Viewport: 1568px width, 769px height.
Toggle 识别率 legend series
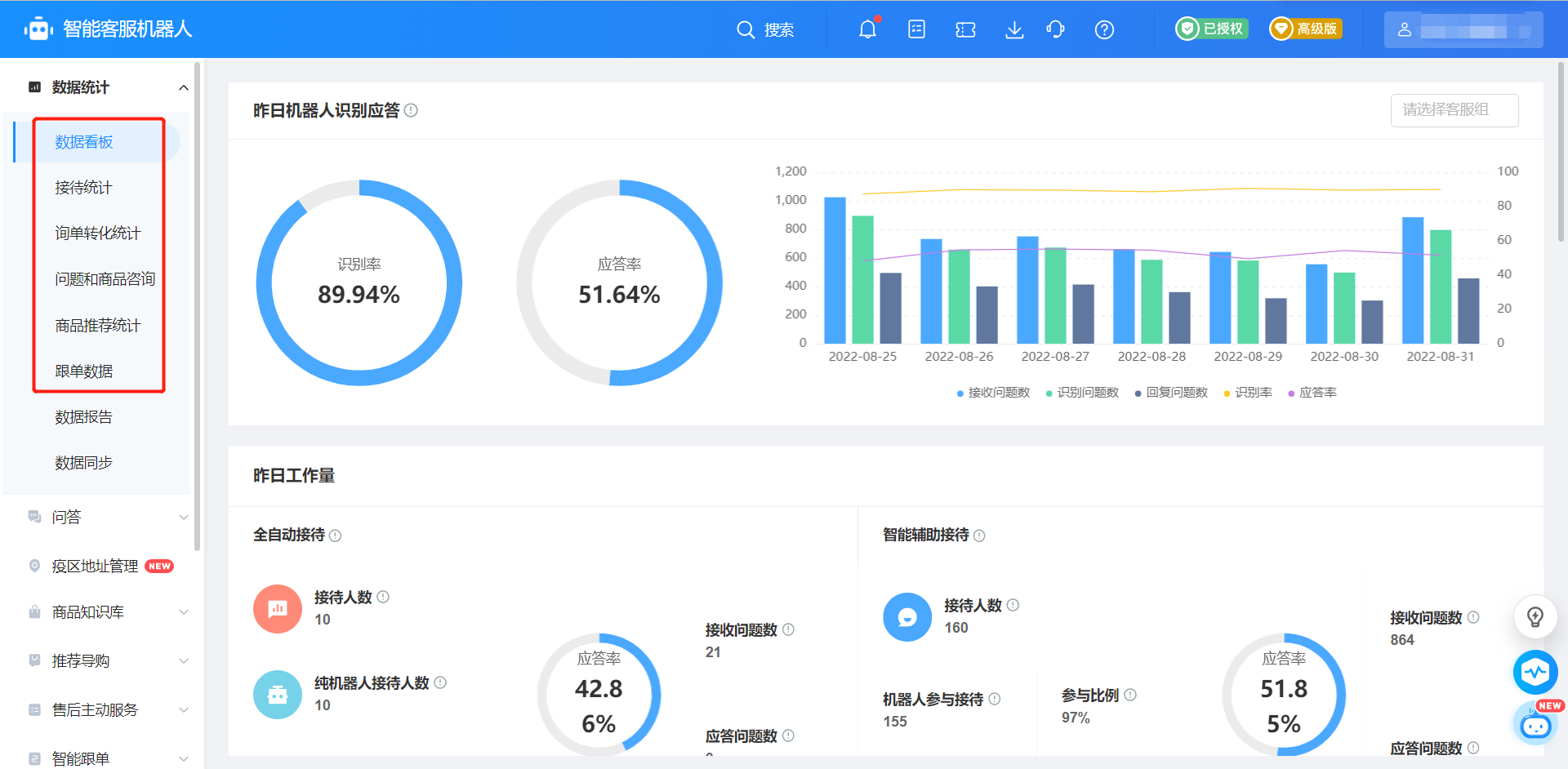pyautogui.click(x=1248, y=393)
